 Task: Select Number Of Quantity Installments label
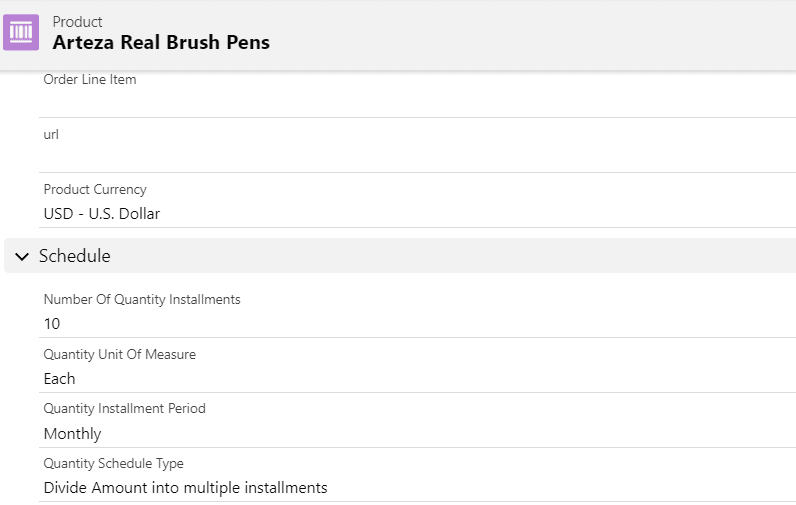click(142, 299)
